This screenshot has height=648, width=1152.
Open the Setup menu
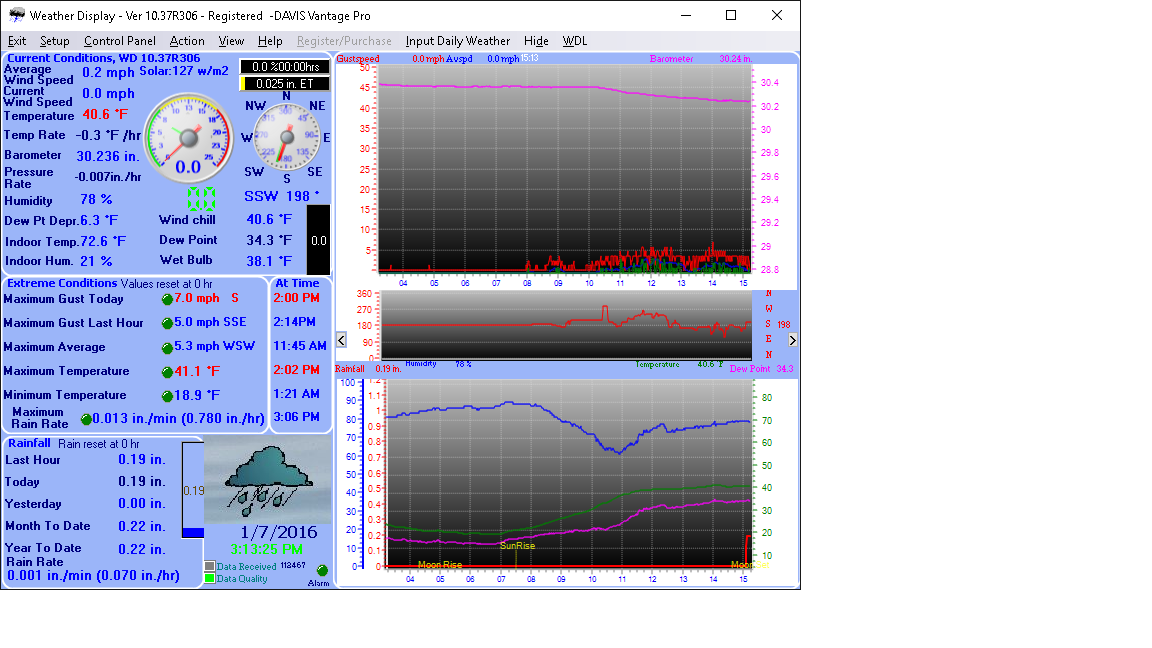[x=54, y=41]
